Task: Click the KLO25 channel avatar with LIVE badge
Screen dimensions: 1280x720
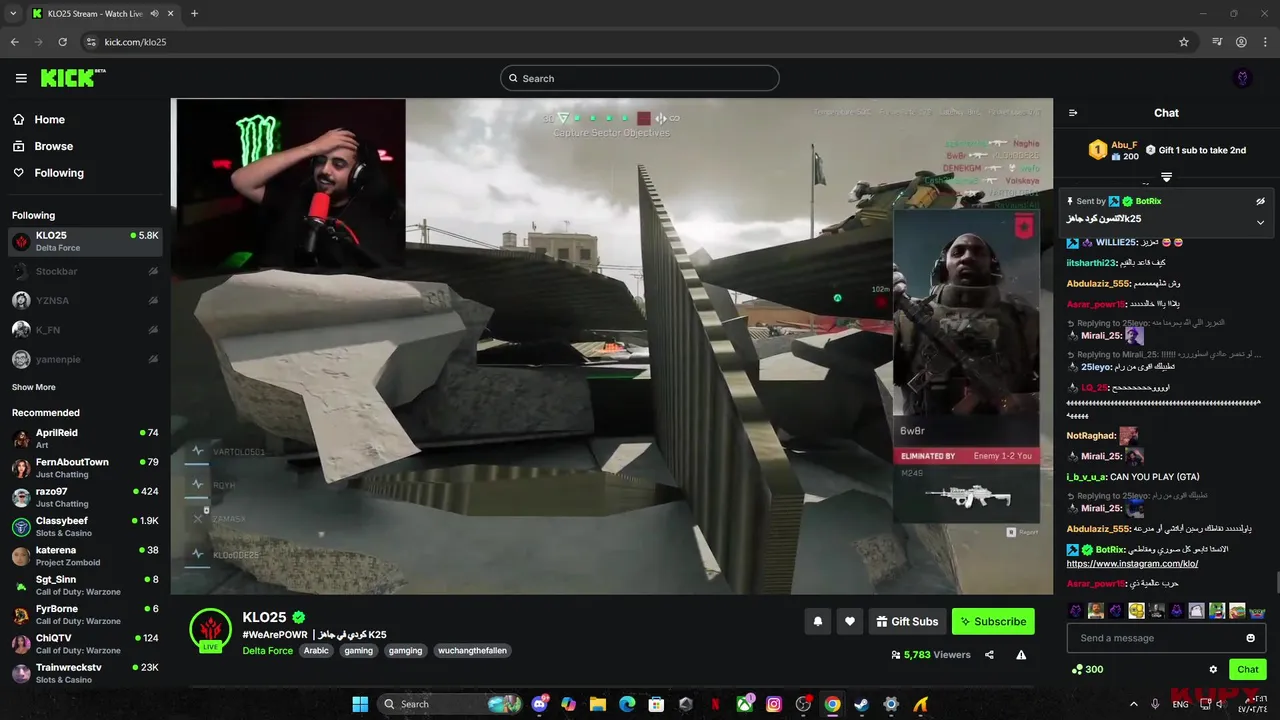Action: point(211,629)
